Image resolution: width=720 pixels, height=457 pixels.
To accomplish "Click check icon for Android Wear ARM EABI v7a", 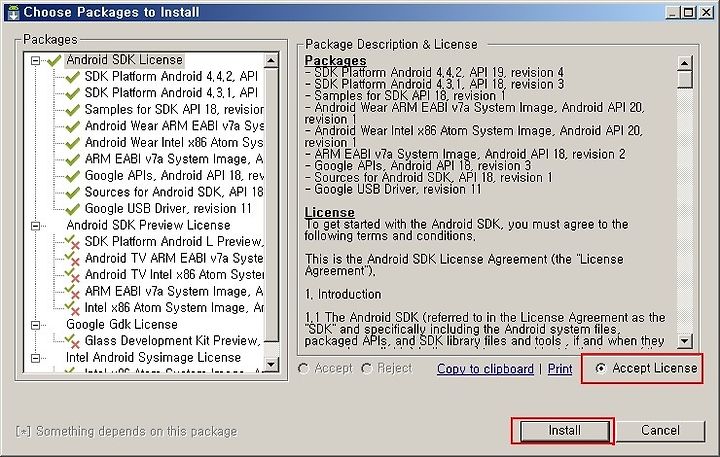I will coord(73,126).
